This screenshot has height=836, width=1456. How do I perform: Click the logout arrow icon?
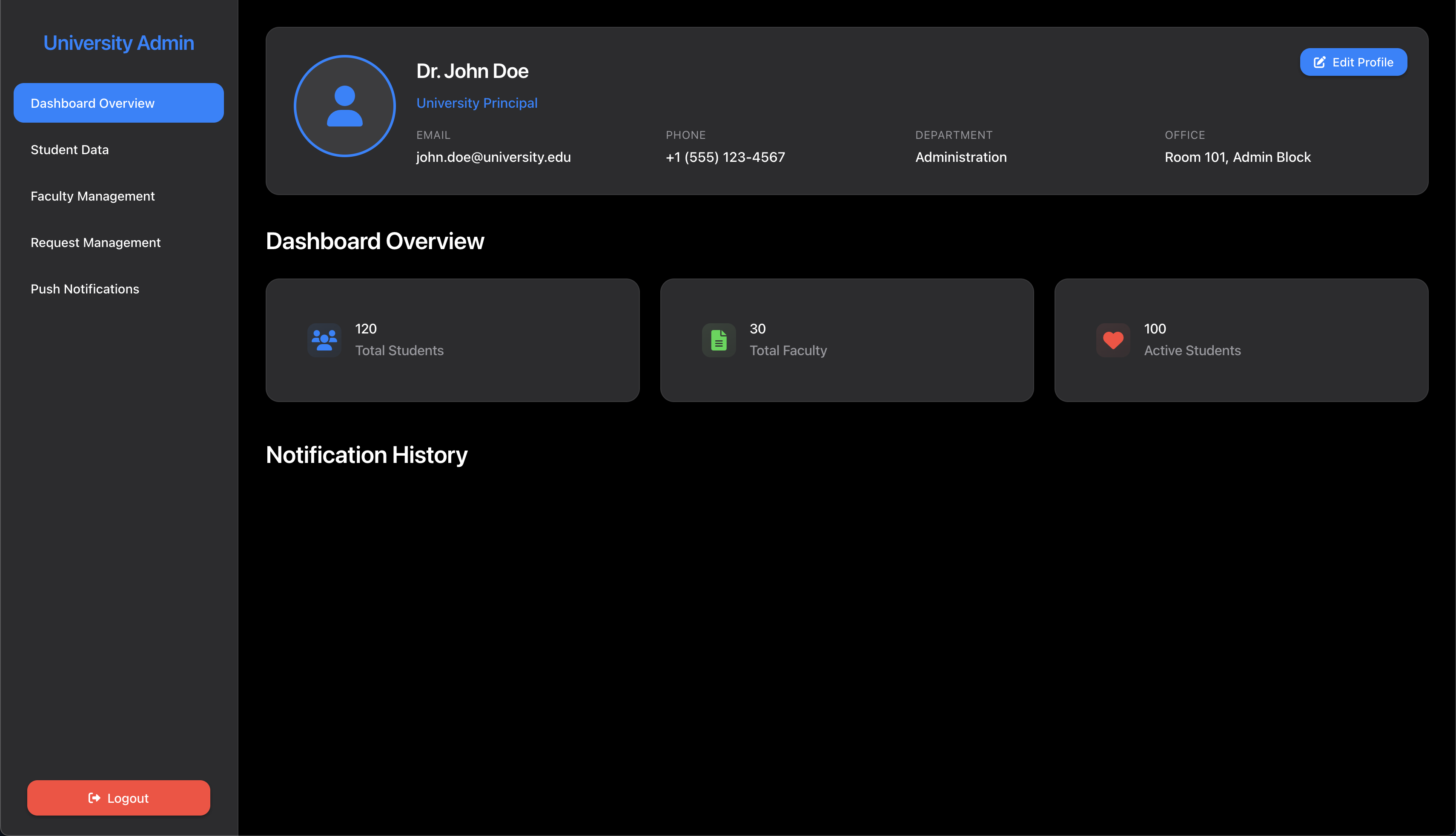(x=94, y=798)
